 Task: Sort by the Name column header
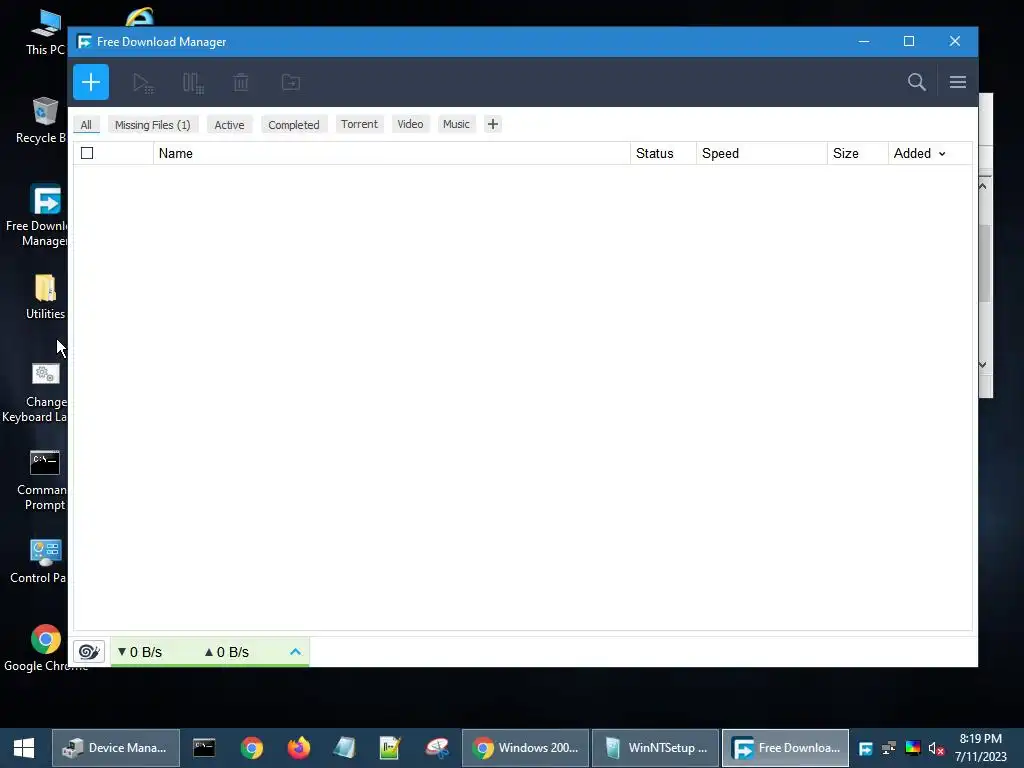[392, 153]
